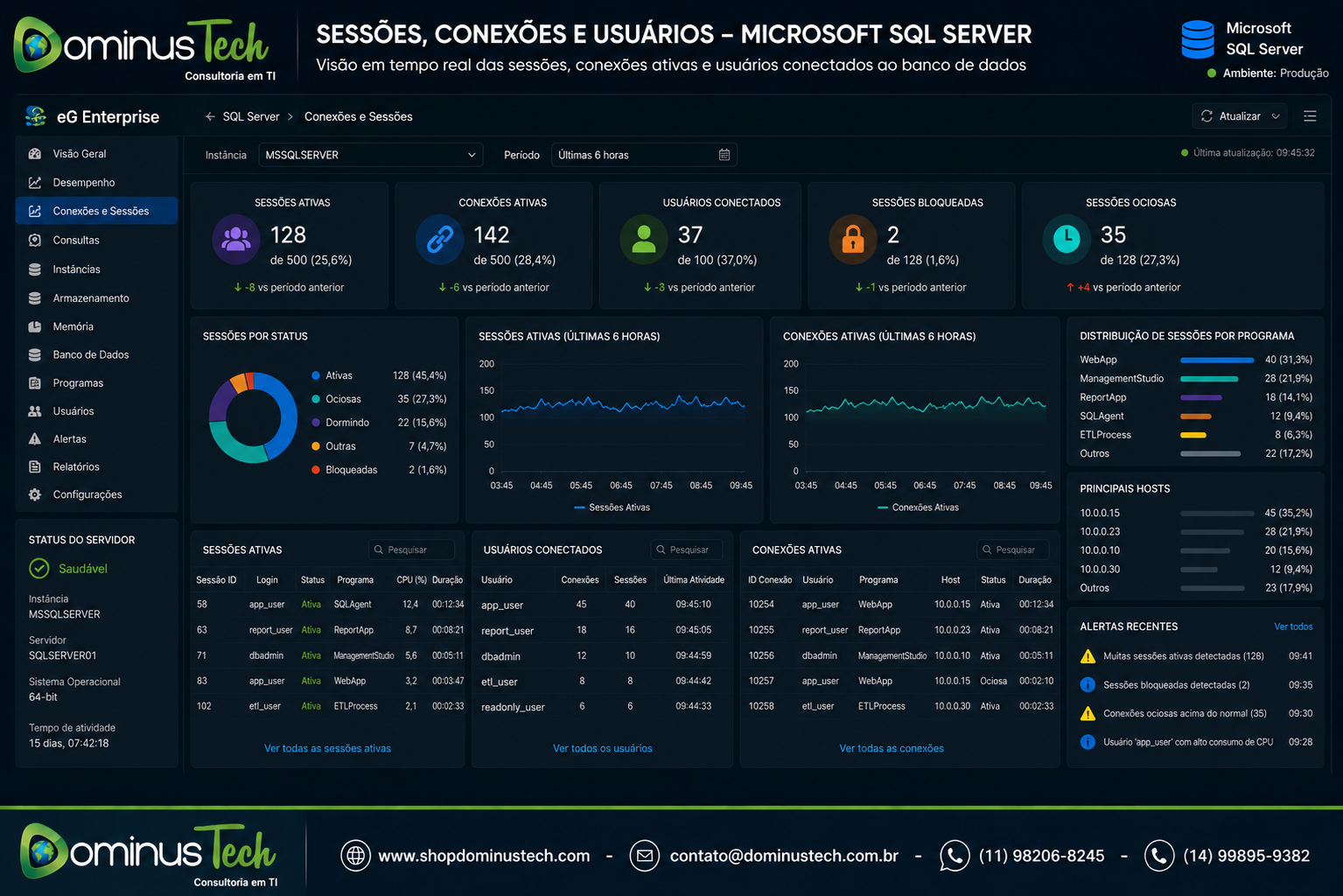This screenshot has width=1343, height=896.
Task: Click the Conexões Ativas search field
Action: pyautogui.click(x=1012, y=549)
